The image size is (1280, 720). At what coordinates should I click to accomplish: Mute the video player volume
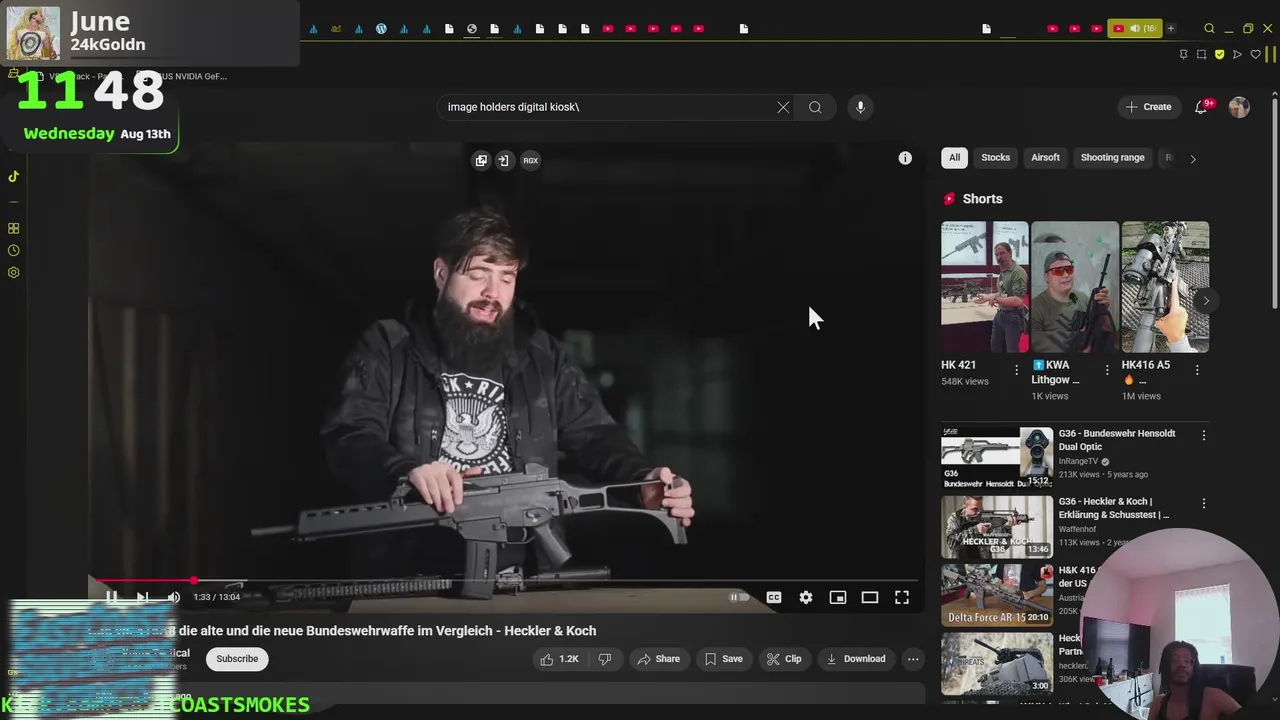173,597
